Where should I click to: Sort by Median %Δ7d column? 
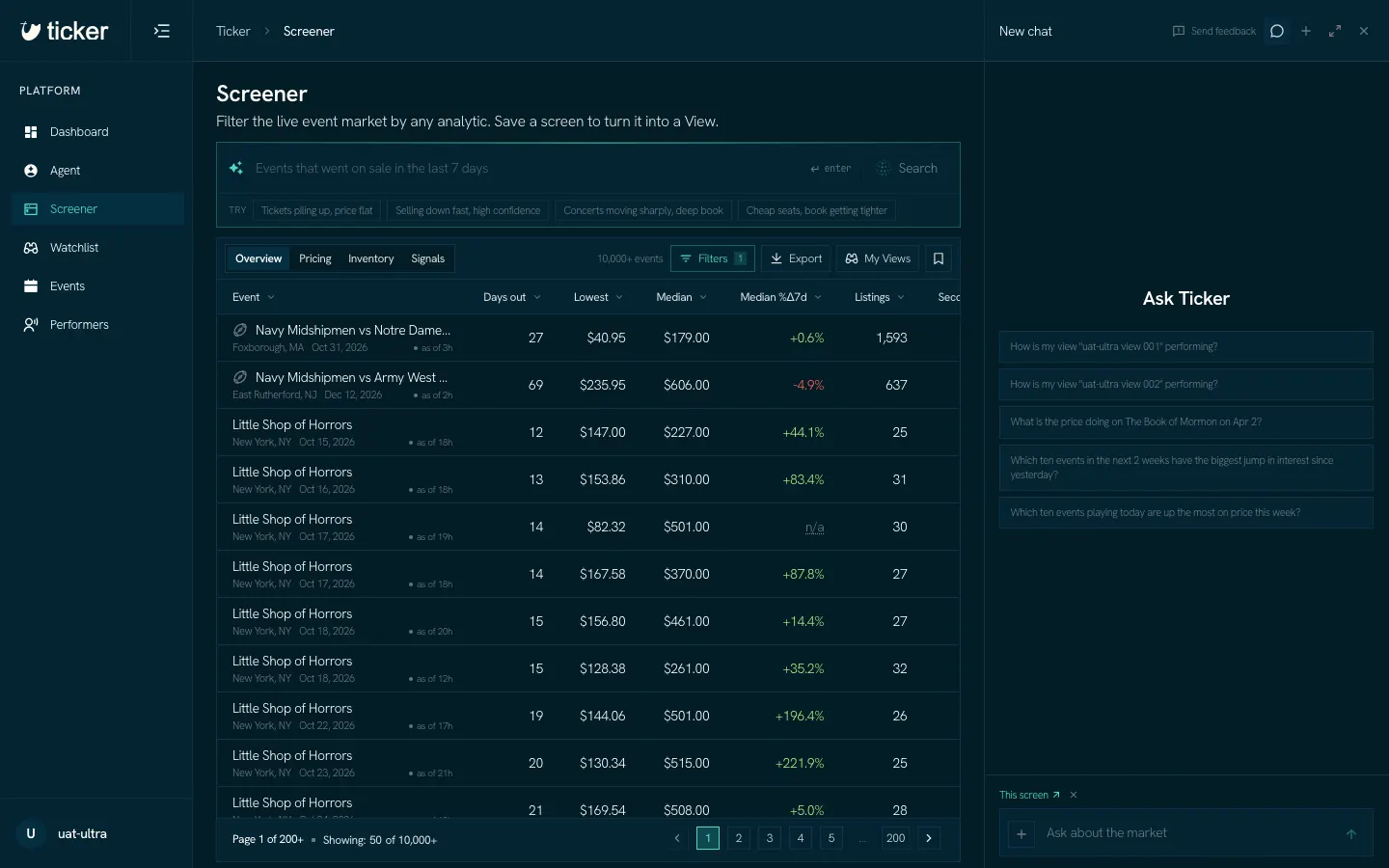pyautogui.click(x=781, y=297)
